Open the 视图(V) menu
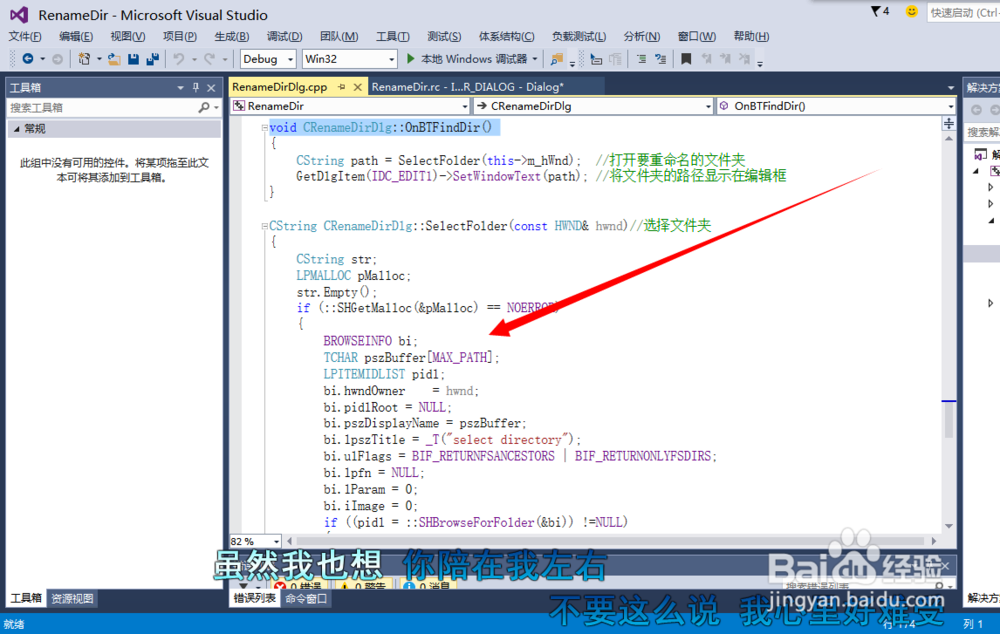The height and width of the screenshot is (634, 1000). (128, 36)
